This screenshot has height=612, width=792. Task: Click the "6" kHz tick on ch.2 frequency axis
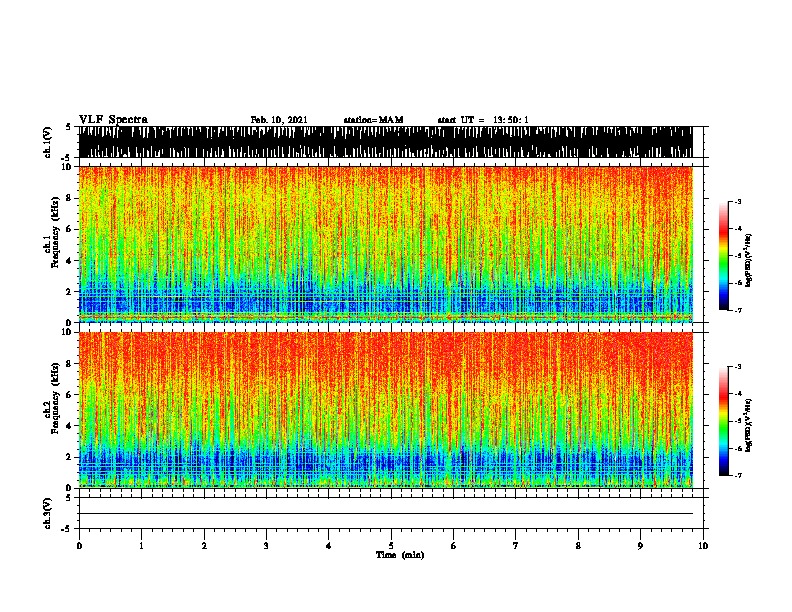click(x=70, y=394)
